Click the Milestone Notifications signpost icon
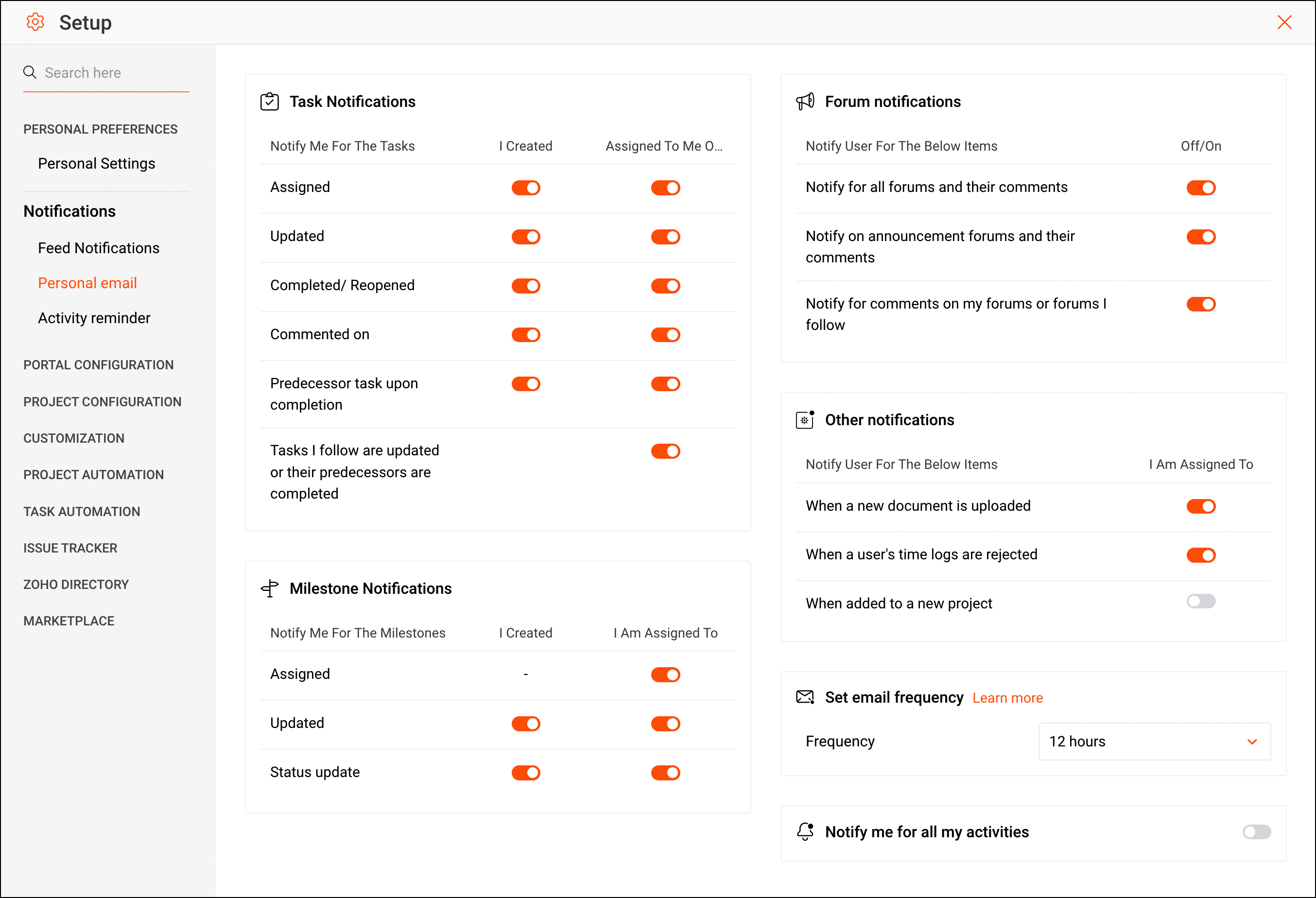 coord(270,588)
